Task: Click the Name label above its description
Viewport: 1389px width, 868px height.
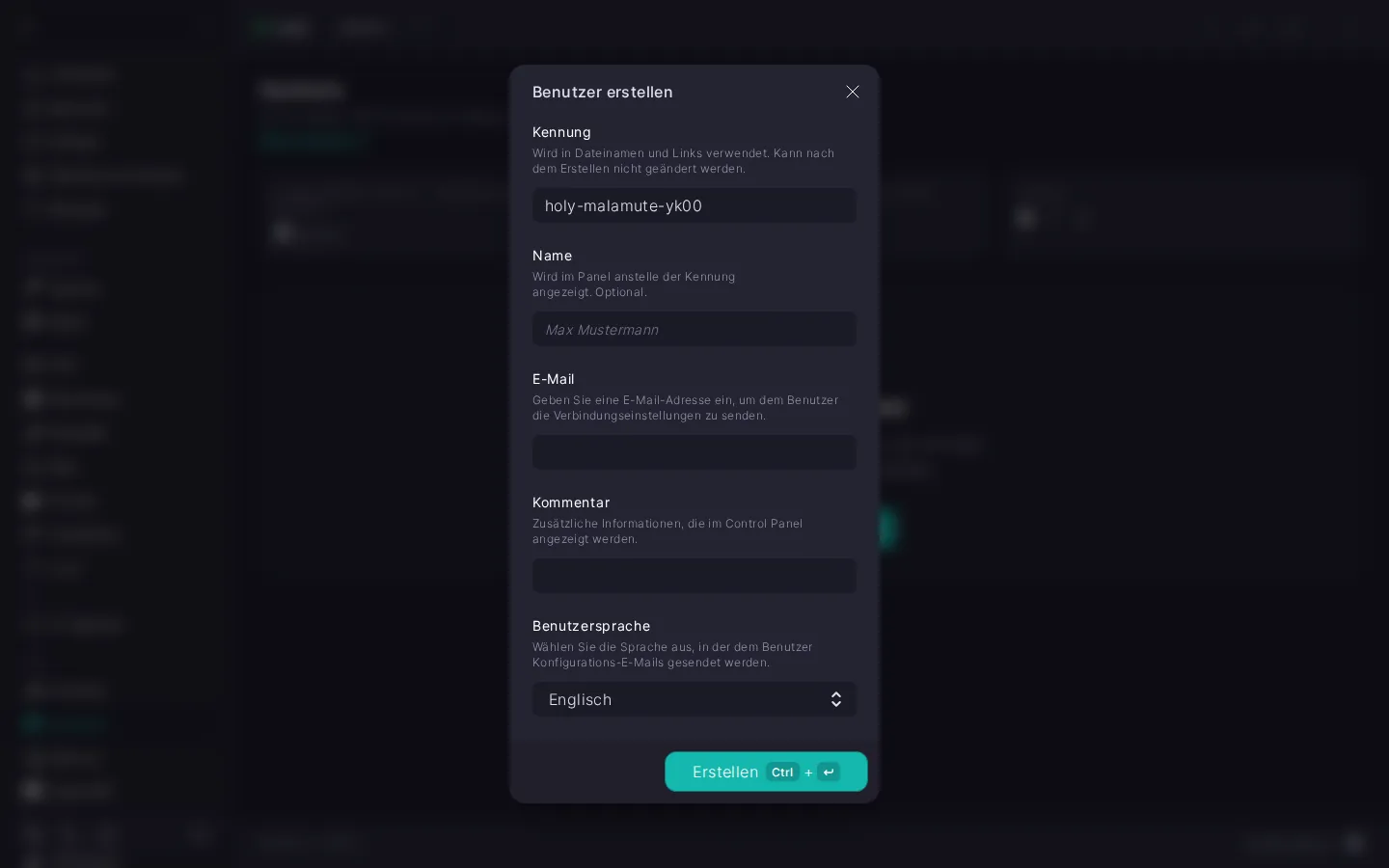Action: coord(552,256)
